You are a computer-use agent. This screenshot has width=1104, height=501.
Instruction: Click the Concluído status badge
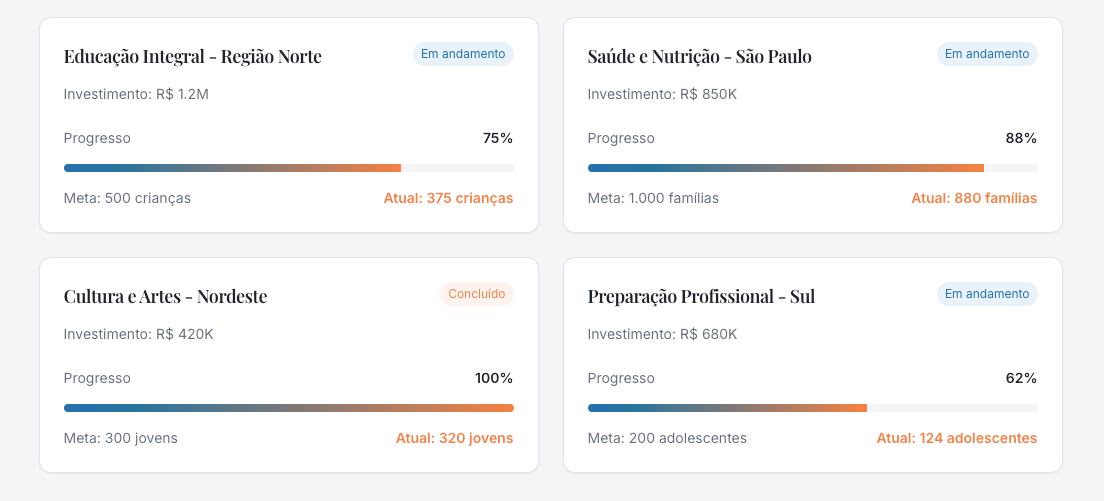pyautogui.click(x=476, y=294)
